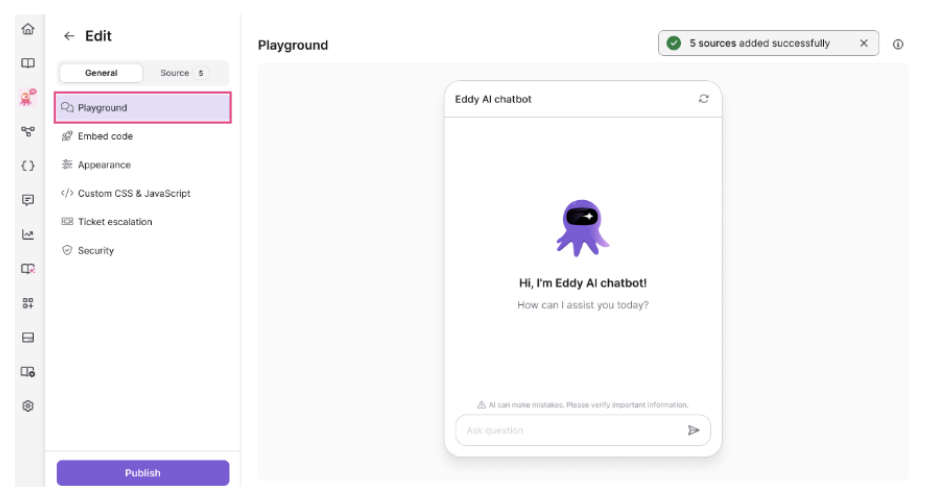942x500 pixels.
Task: Open the Security section
Action: point(96,251)
